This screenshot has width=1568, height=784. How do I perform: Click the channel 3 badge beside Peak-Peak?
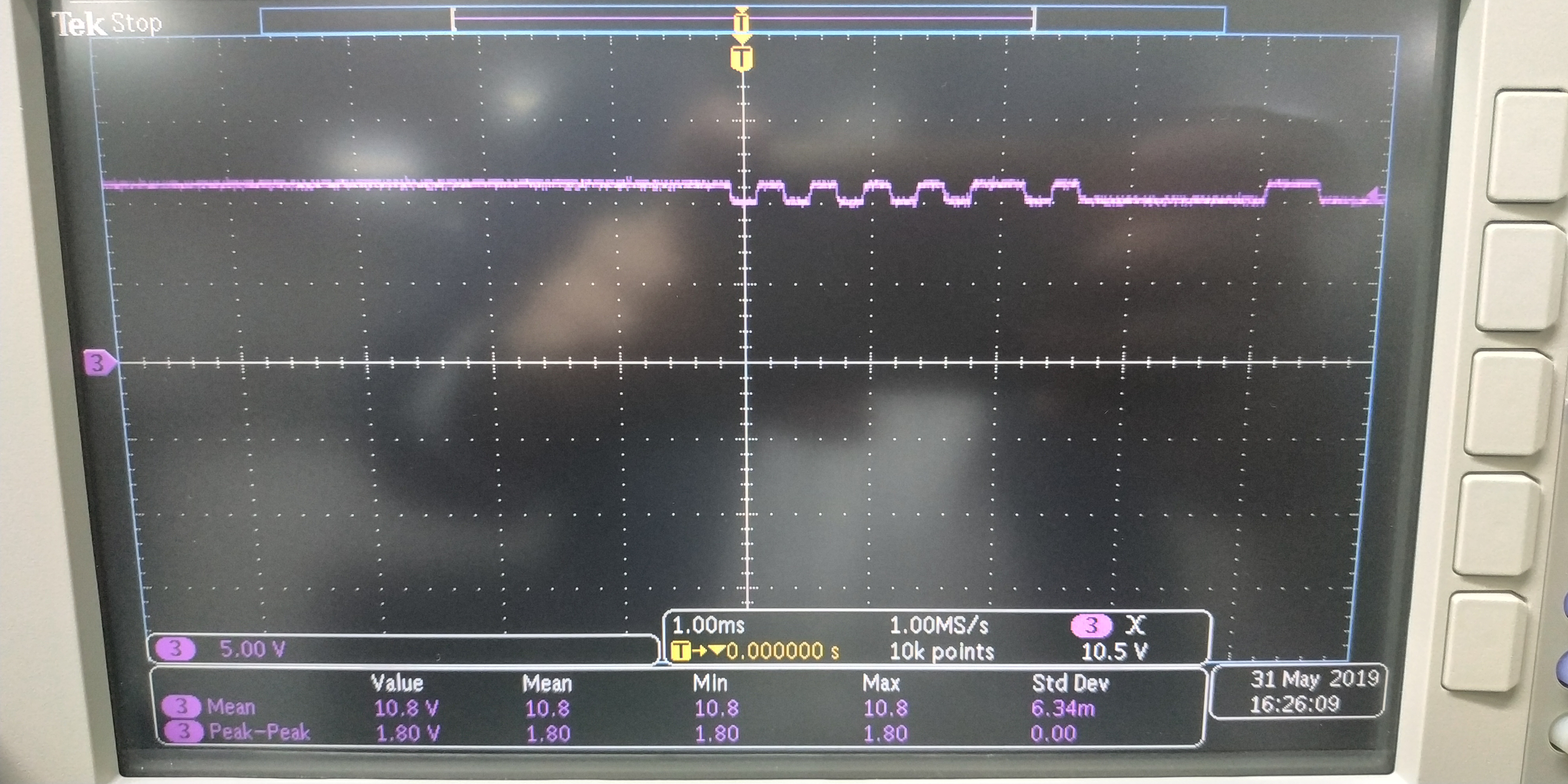(183, 731)
